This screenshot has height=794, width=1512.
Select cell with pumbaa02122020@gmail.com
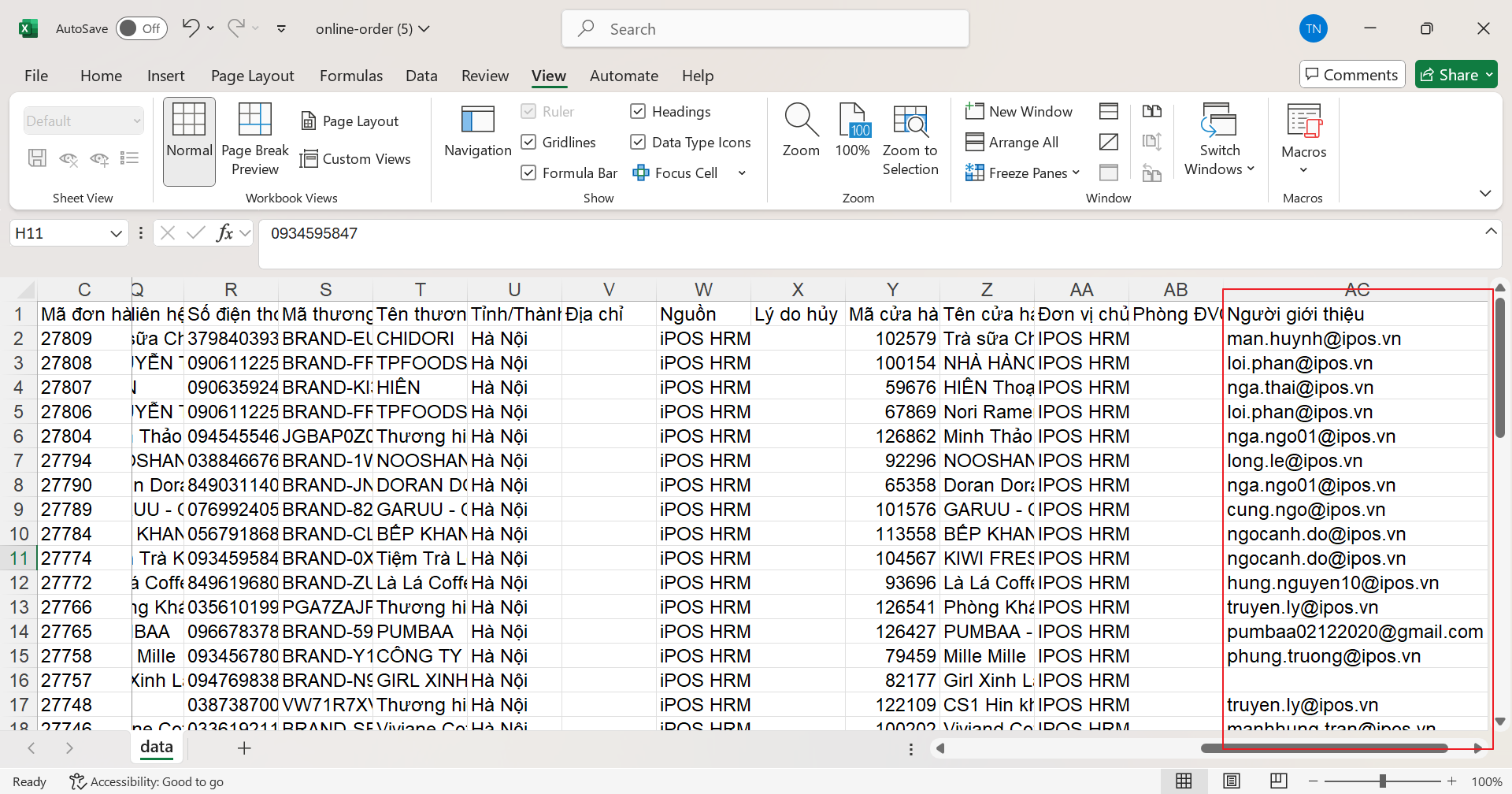[1356, 632]
